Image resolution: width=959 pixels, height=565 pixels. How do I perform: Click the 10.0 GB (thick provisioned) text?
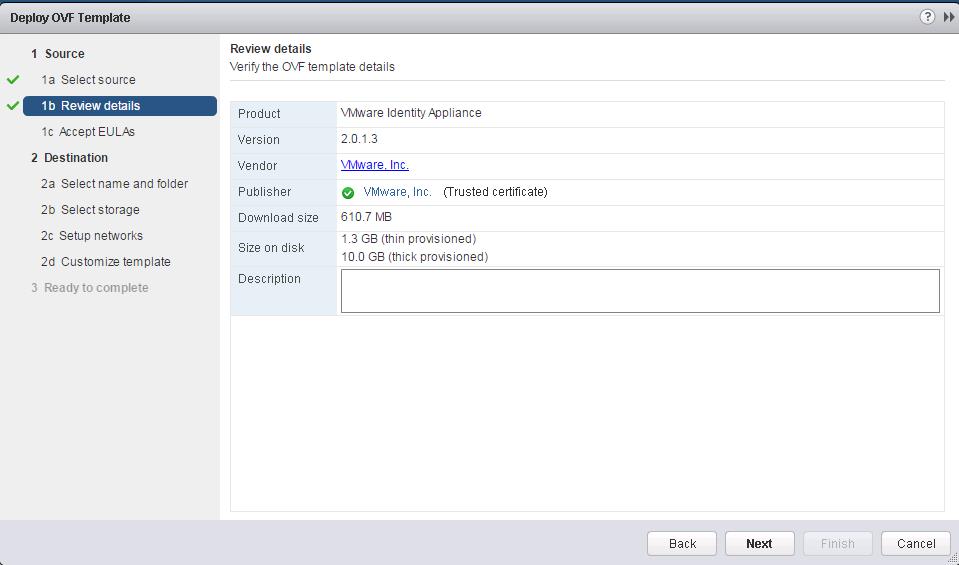[x=415, y=257]
